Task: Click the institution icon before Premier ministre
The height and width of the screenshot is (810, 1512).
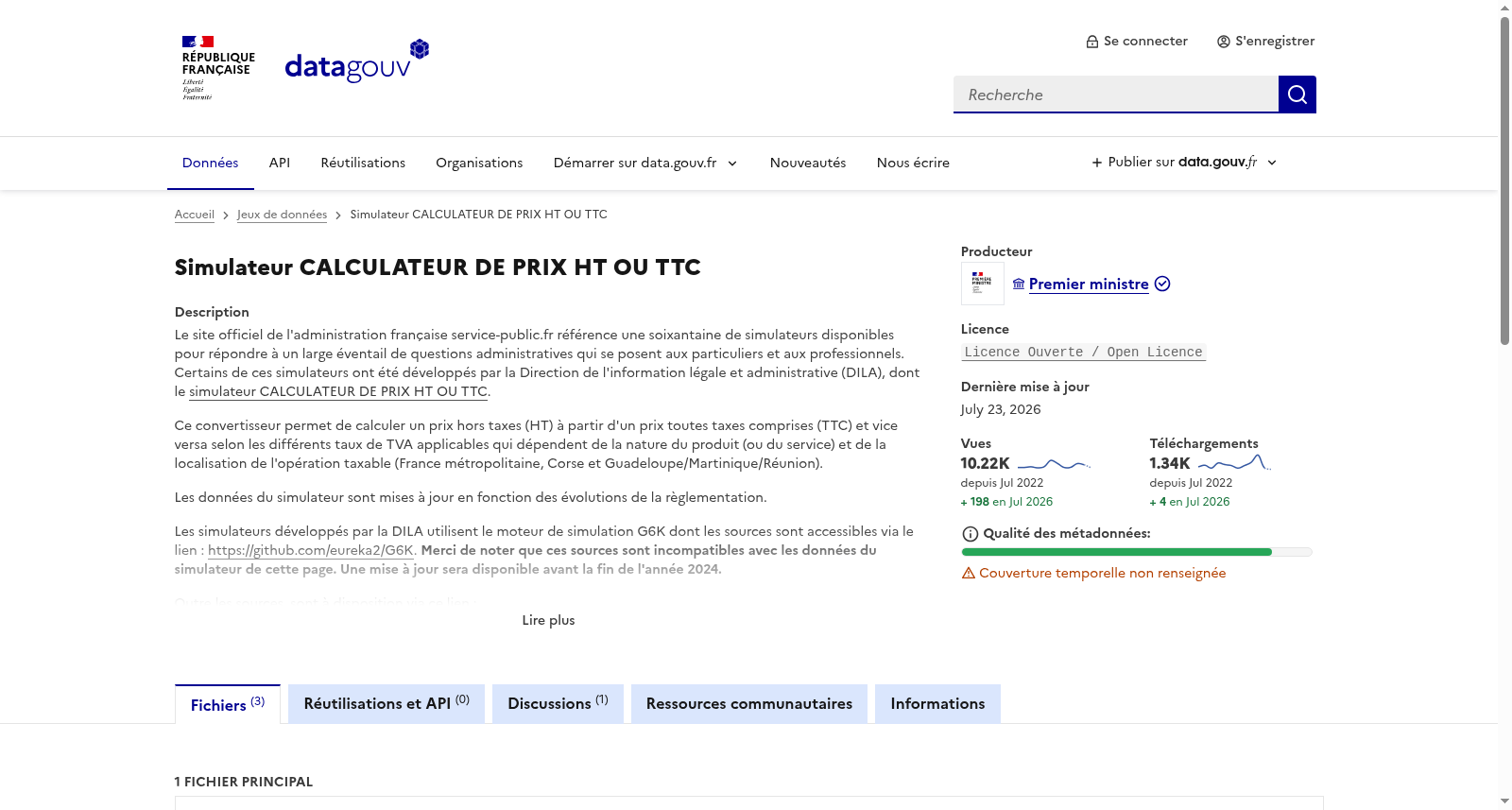Action: point(1019,284)
